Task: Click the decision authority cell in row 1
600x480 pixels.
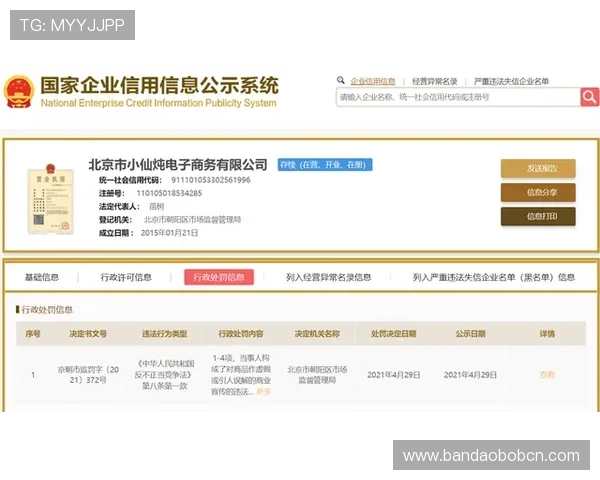Action: [x=317, y=375]
